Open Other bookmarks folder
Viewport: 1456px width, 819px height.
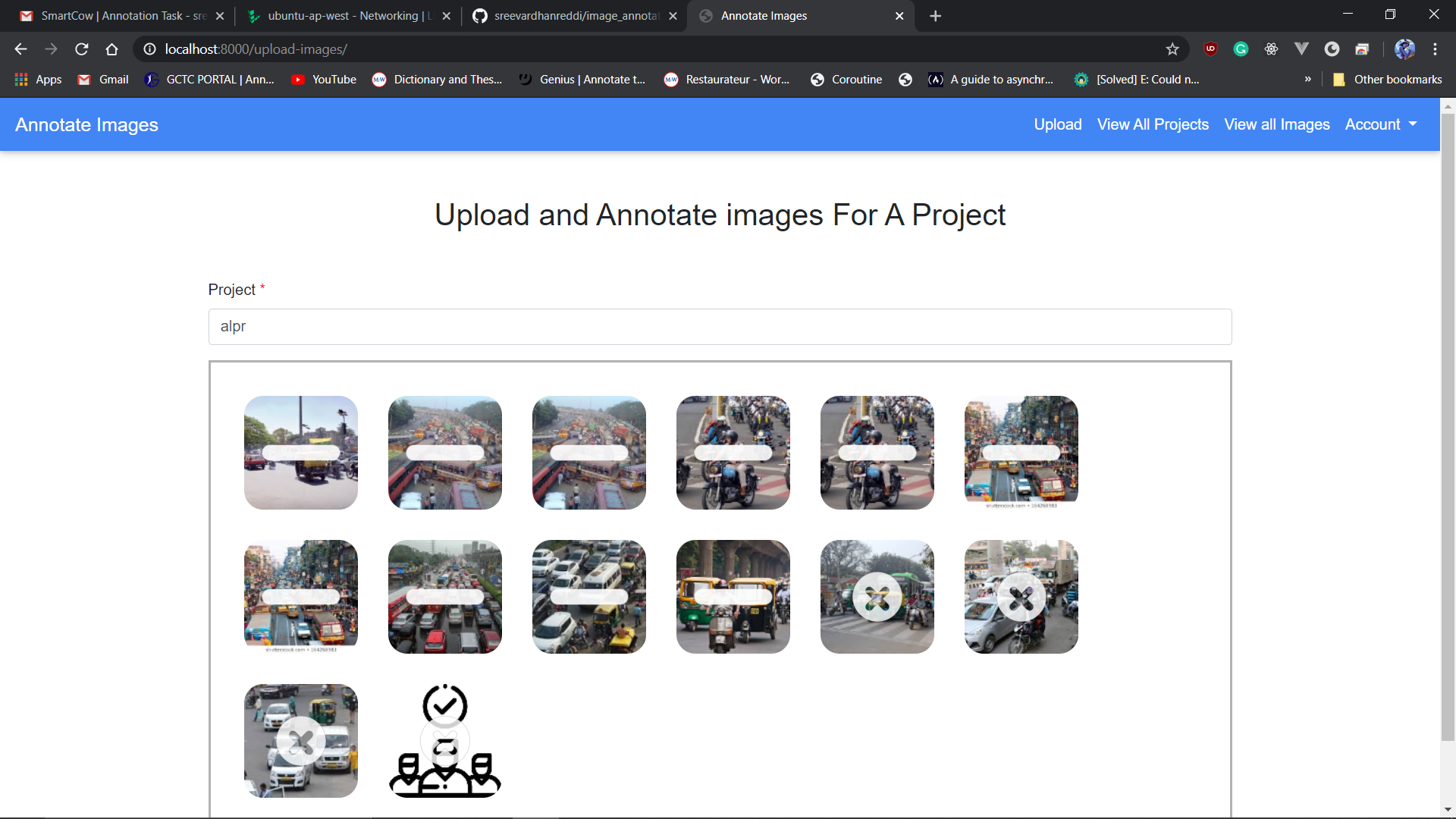(x=1388, y=79)
